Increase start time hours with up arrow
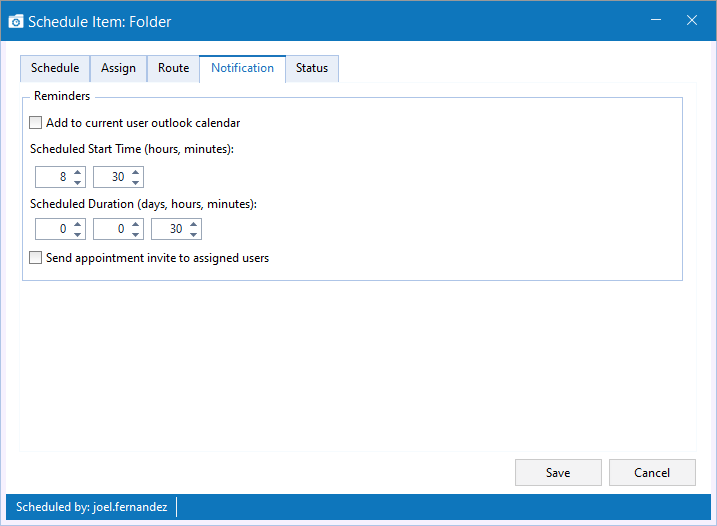The image size is (717, 526). 78,172
